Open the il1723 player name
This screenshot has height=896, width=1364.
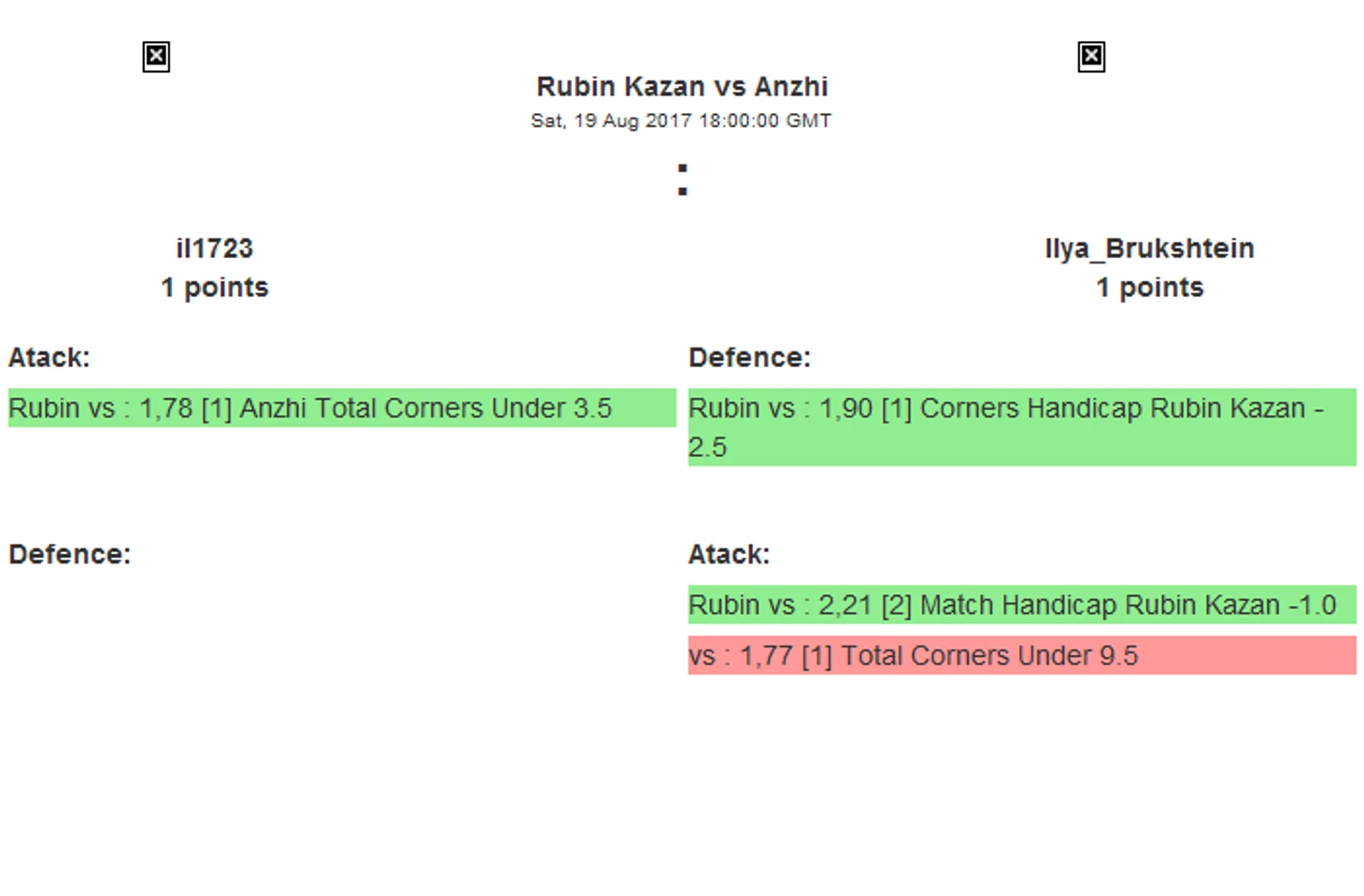[x=215, y=249]
